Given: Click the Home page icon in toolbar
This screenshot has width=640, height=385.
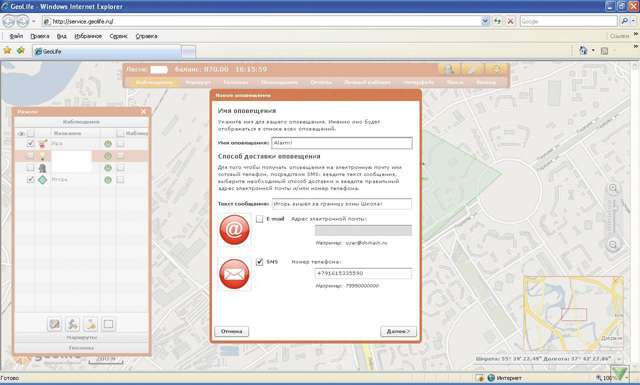Looking at the screenshot, I should click(x=583, y=51).
